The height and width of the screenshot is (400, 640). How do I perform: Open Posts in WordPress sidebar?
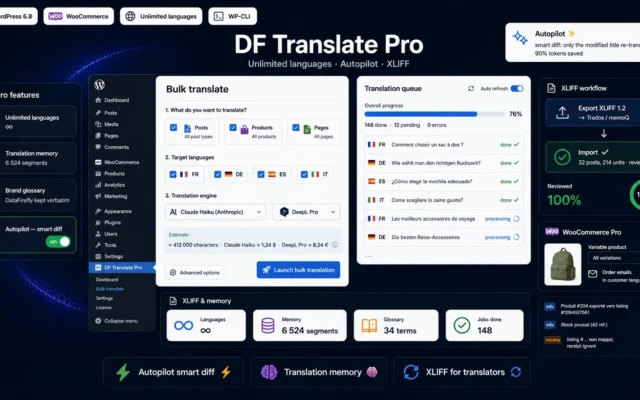tap(106, 113)
